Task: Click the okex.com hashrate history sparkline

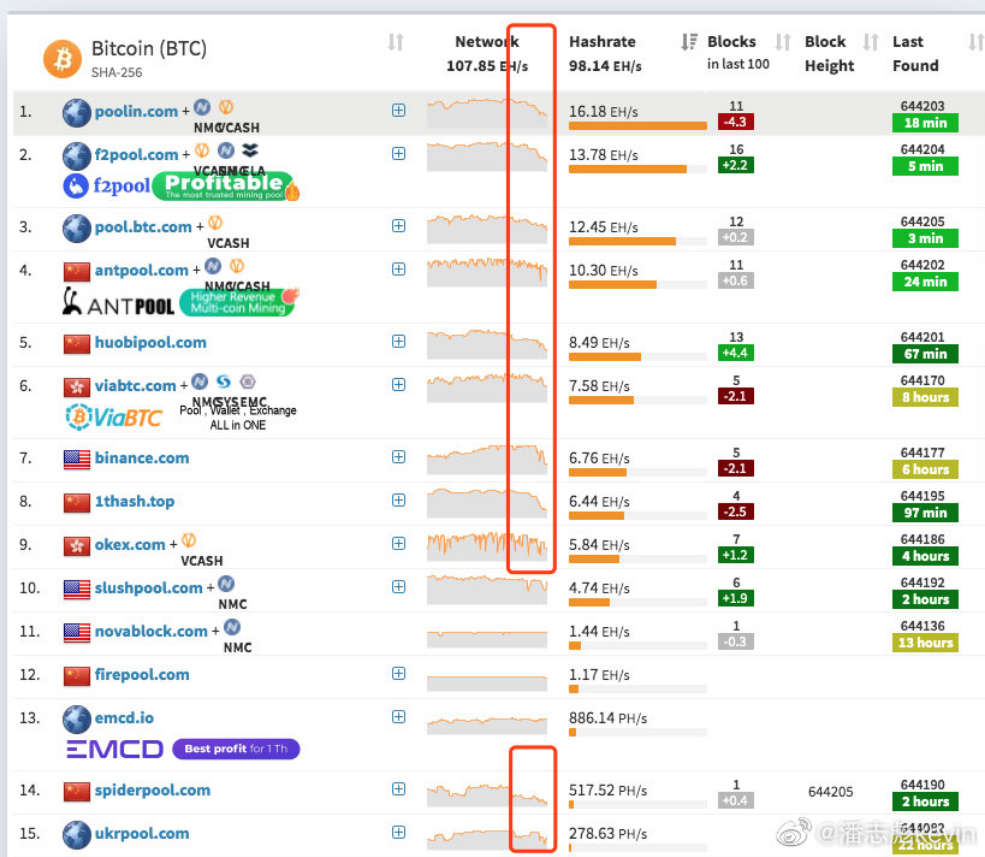Action: pos(487,546)
